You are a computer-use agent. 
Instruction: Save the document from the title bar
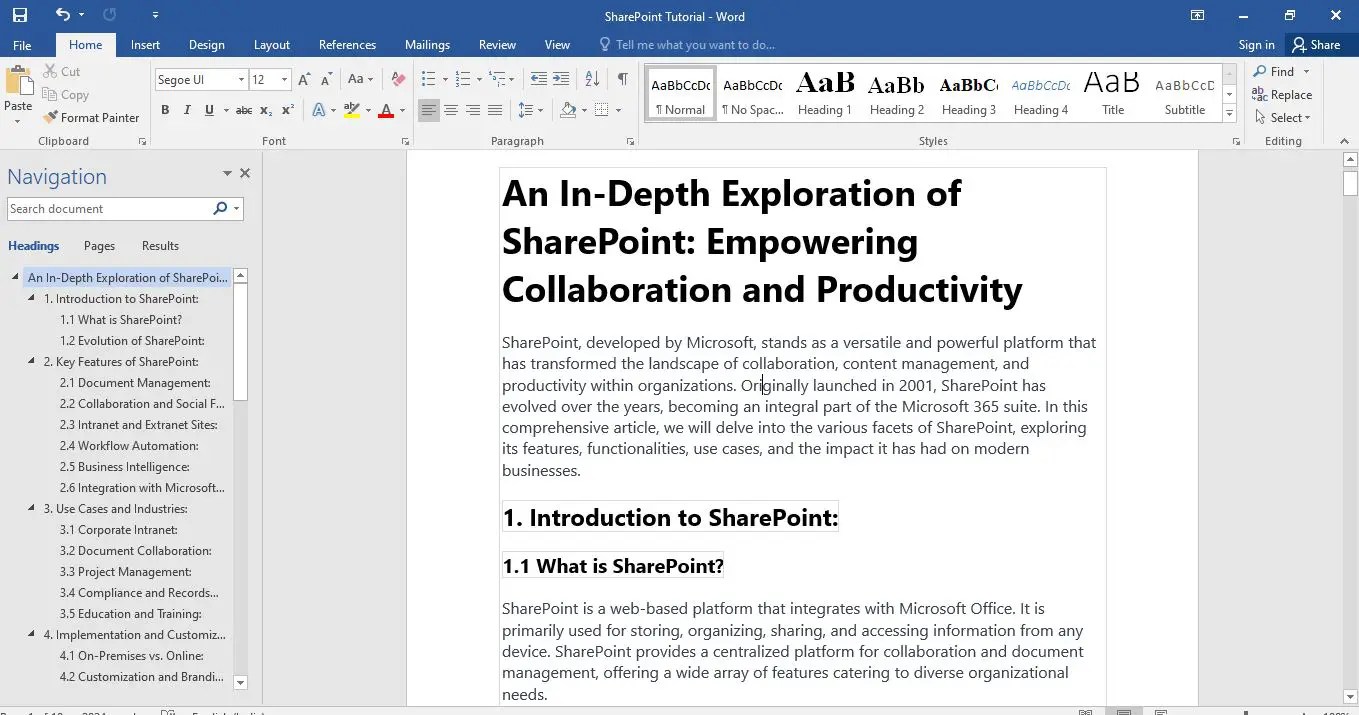point(20,15)
